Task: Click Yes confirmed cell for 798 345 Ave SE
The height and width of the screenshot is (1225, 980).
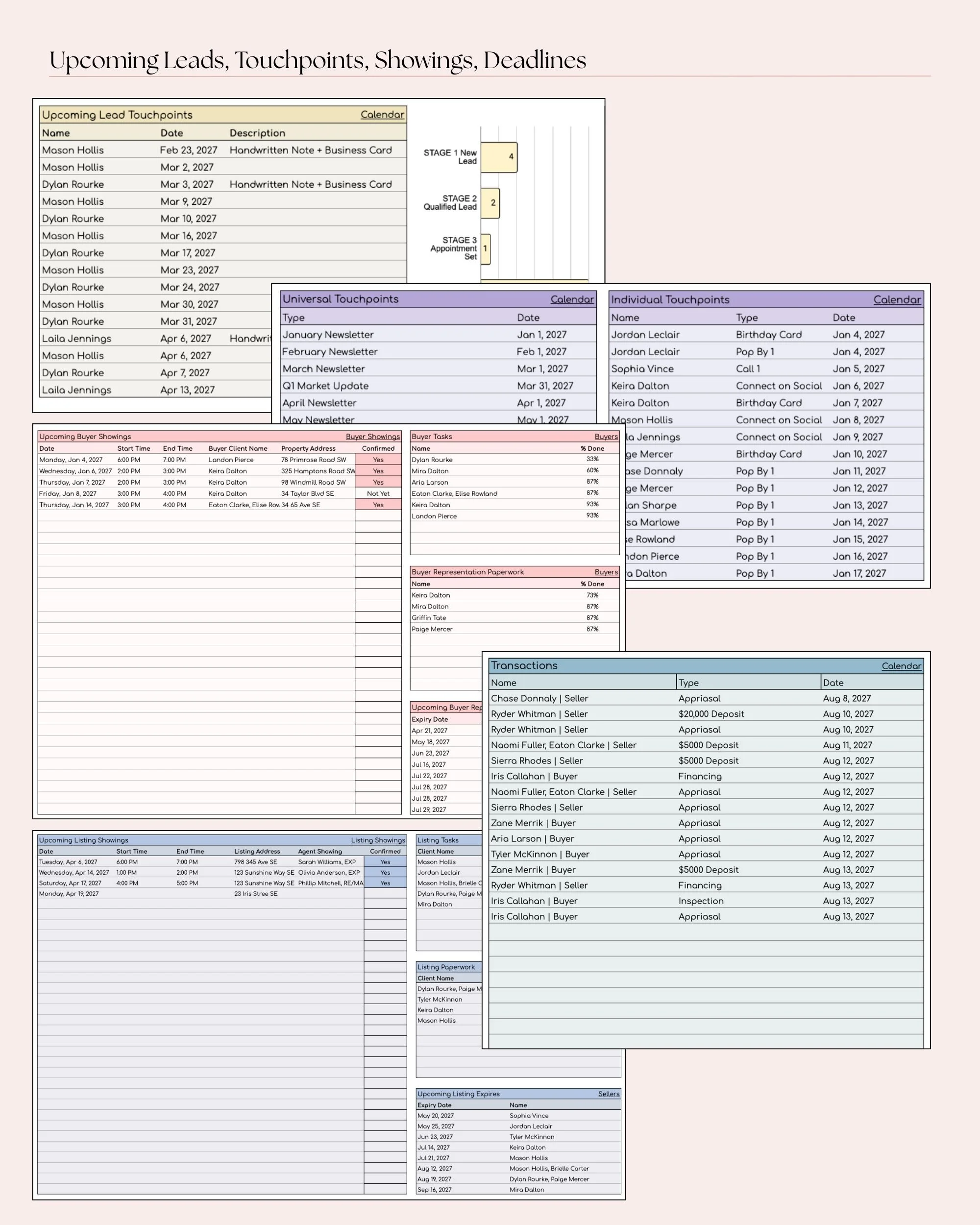Action: (x=385, y=862)
